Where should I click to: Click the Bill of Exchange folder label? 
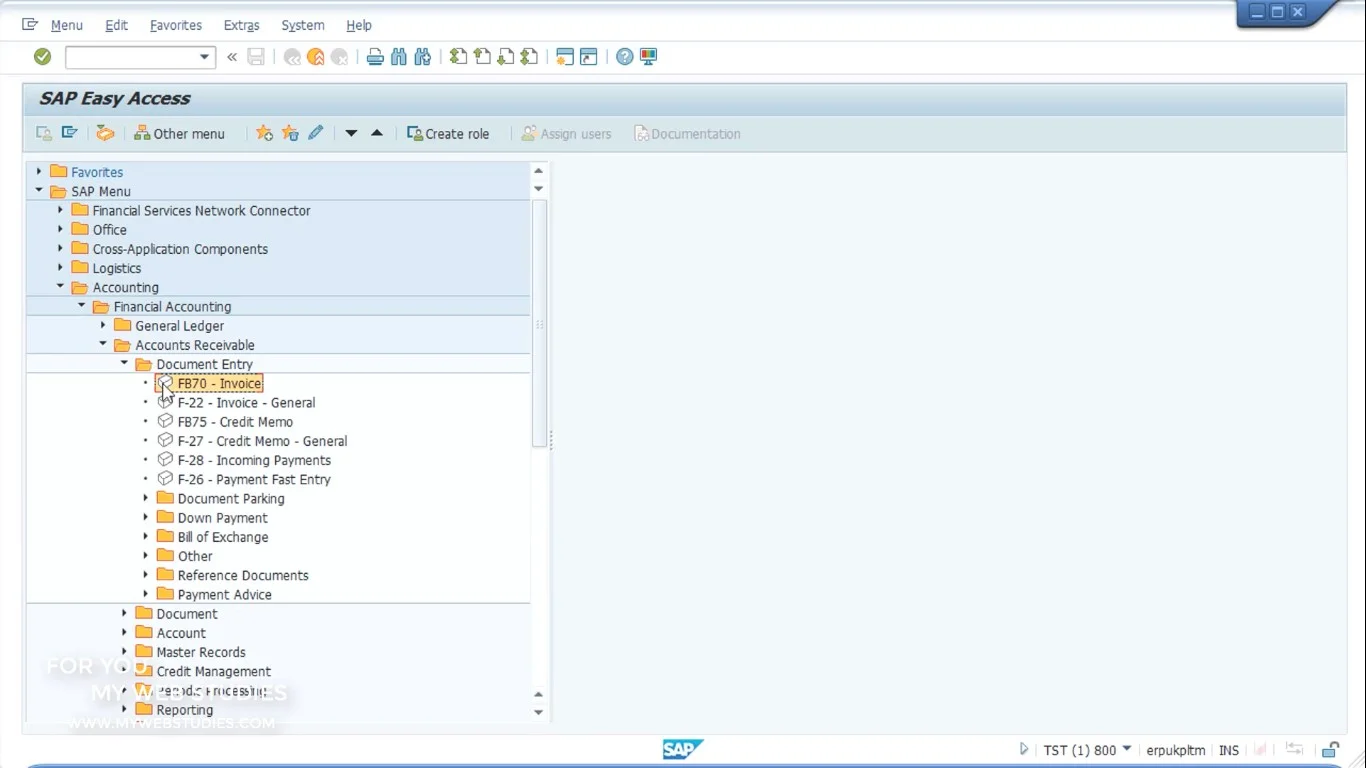coord(223,536)
